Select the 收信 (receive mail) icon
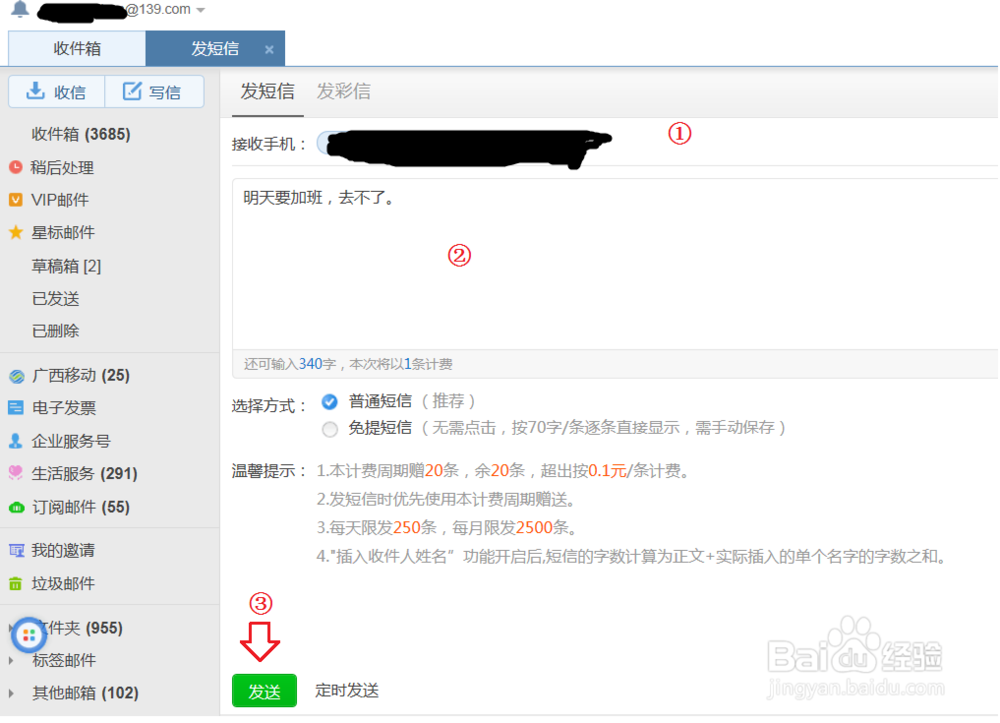Screen dimensions: 1000x723 click(35, 92)
